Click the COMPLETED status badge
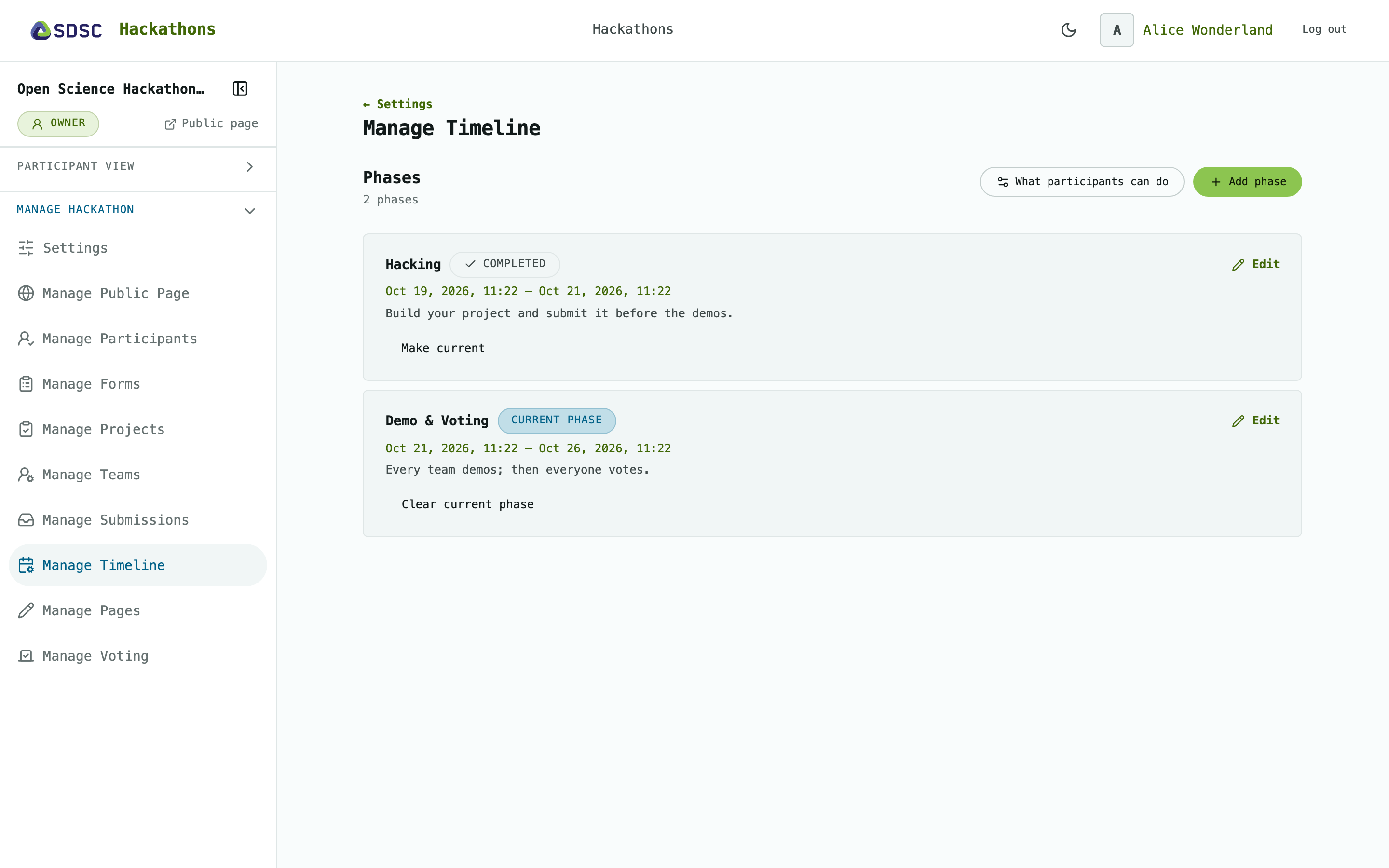This screenshot has height=868, width=1389. click(504, 264)
